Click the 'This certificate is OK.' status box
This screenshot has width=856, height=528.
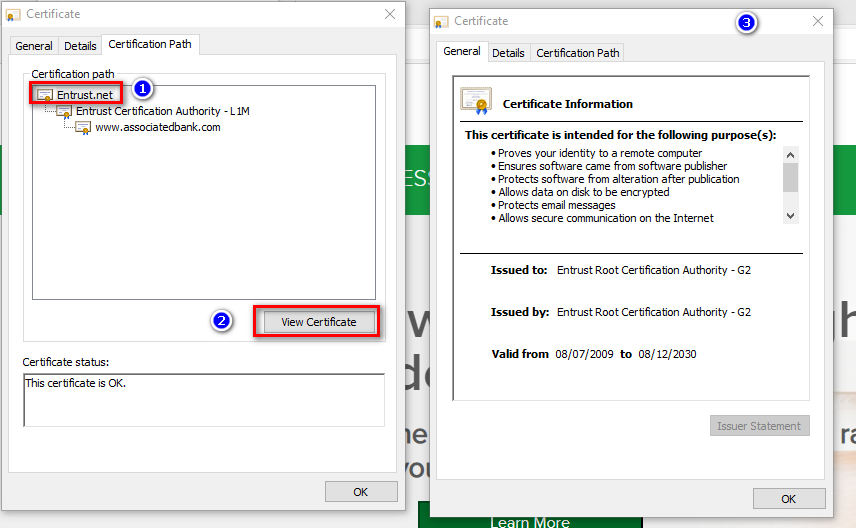point(204,400)
